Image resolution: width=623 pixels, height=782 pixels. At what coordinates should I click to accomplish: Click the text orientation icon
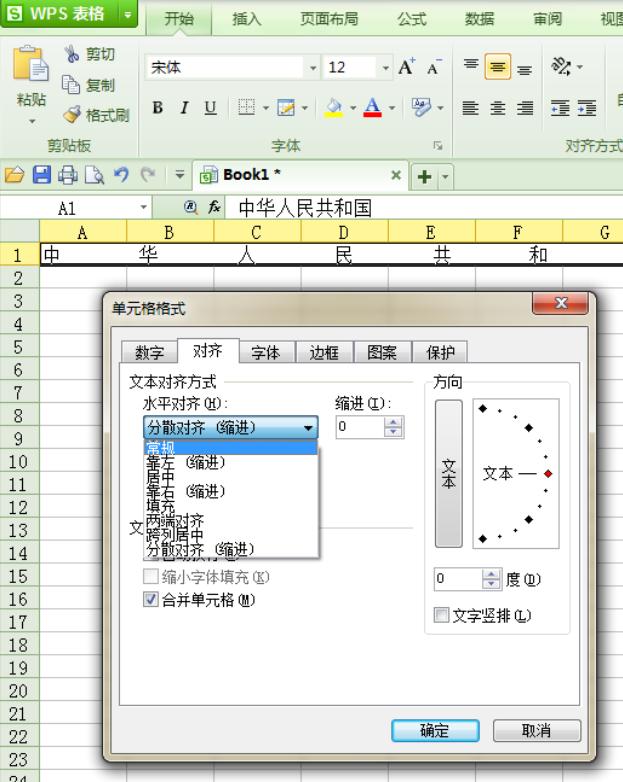[x=561, y=66]
